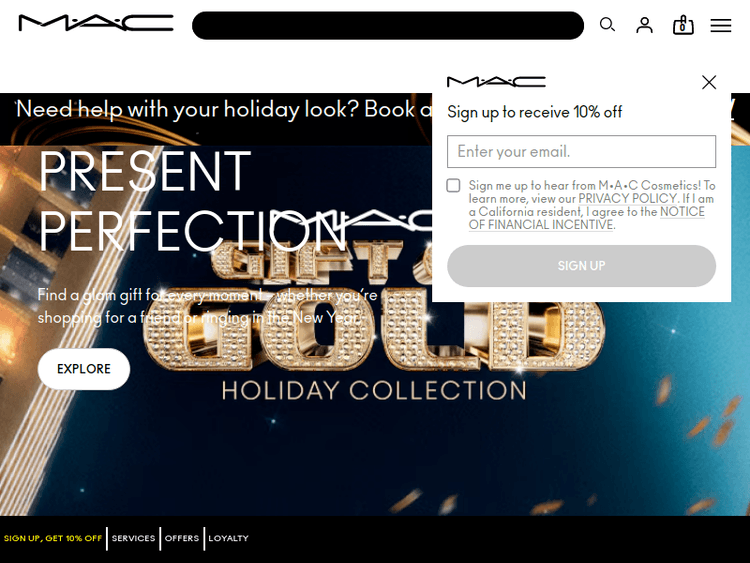
Task: Select the OFFERS footer tab
Action: coord(182,538)
